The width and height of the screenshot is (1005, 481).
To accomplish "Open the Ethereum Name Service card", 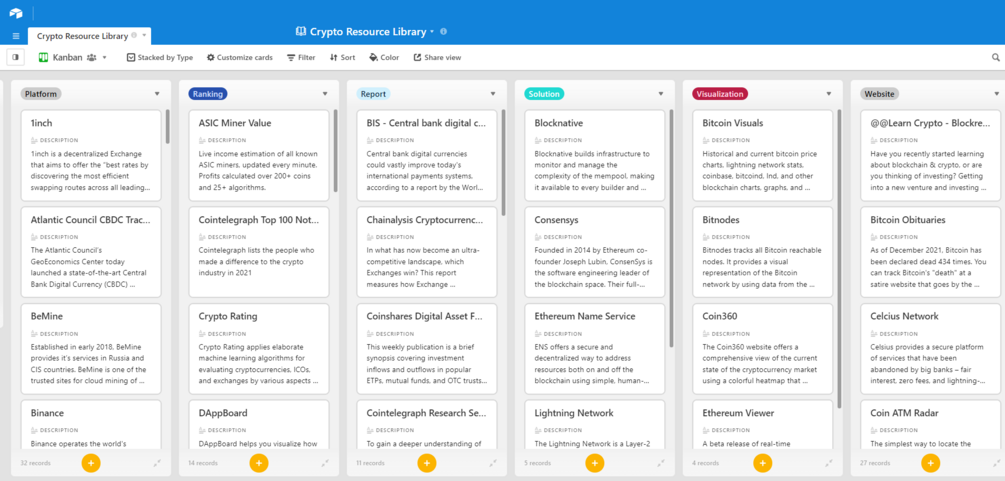I will [594, 349].
